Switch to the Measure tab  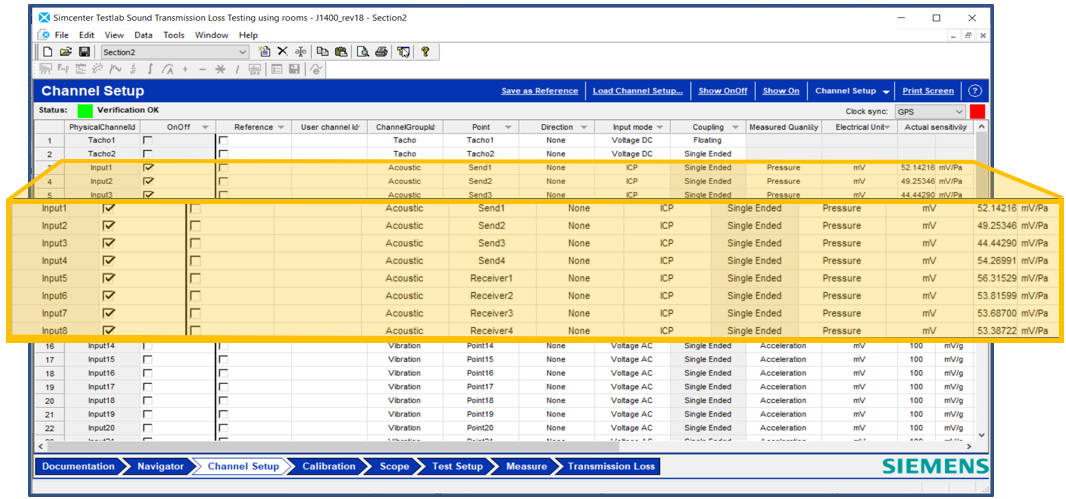526,466
